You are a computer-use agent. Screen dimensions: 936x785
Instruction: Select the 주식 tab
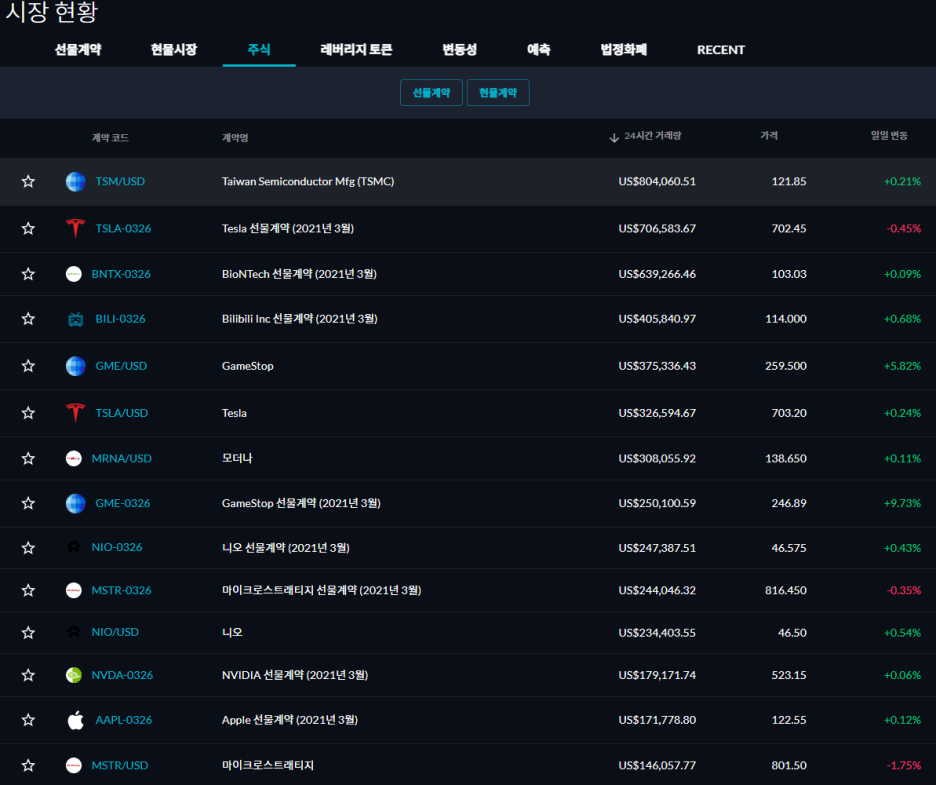(259, 50)
